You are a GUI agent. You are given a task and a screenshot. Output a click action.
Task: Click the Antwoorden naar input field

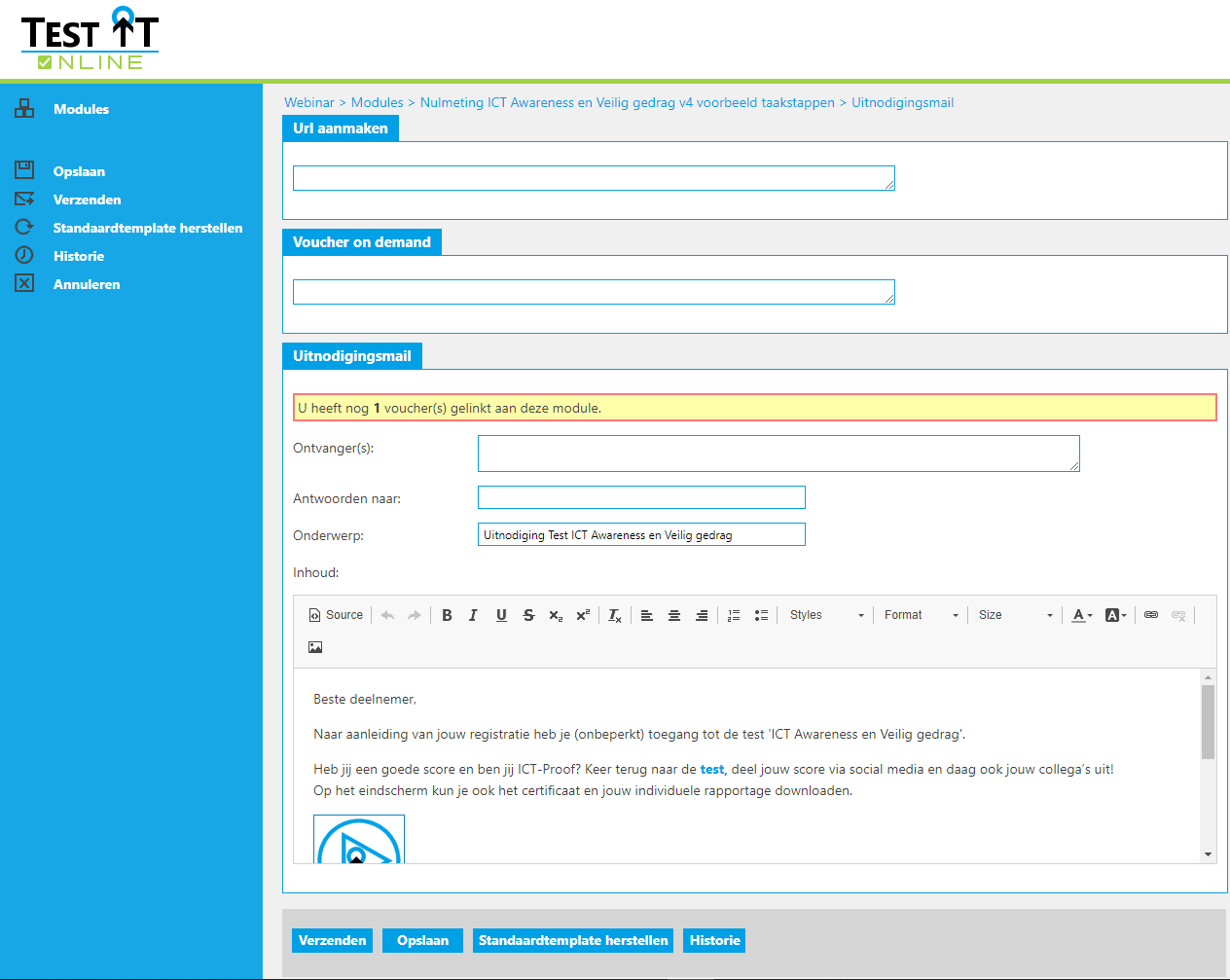coord(641,497)
